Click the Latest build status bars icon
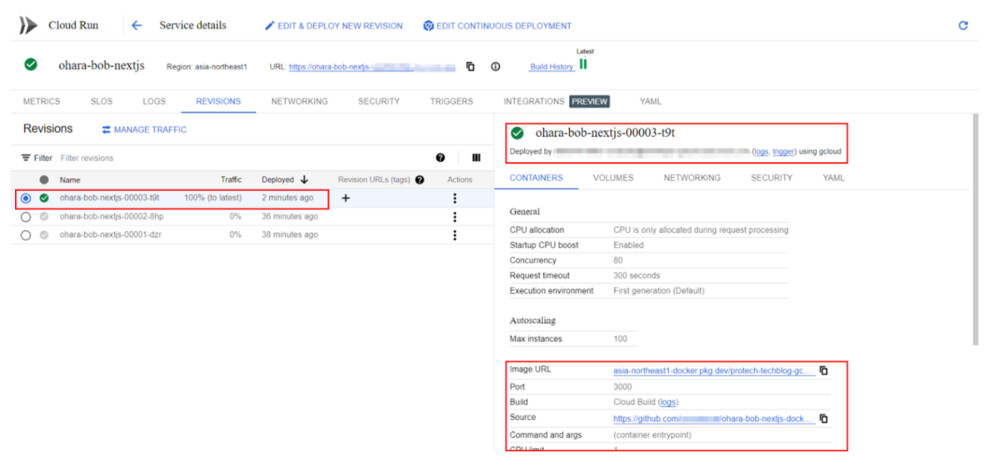Image resolution: width=1000 pixels, height=465 pixels. (583, 64)
